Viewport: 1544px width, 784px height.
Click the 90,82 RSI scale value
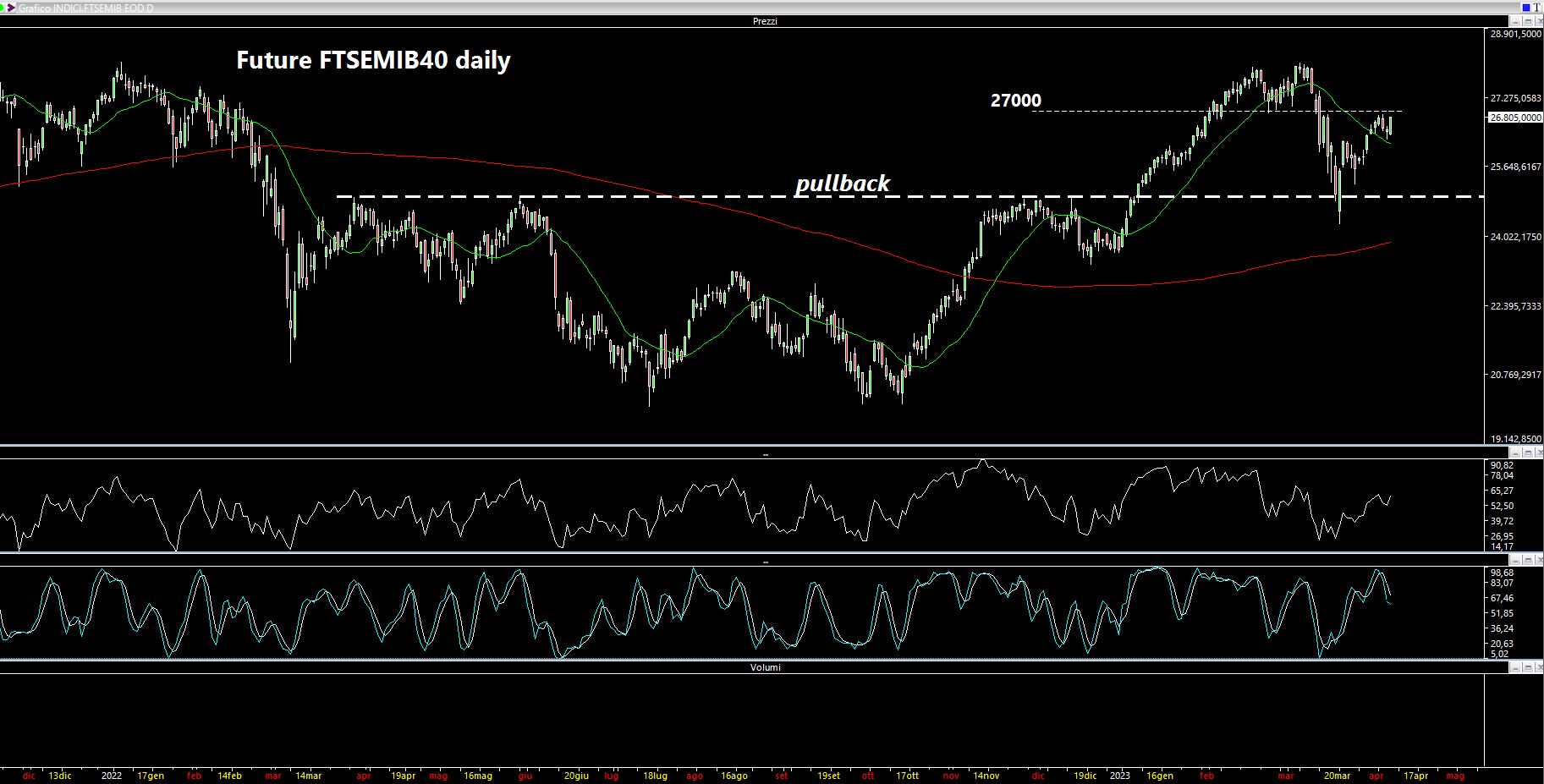pyautogui.click(x=1502, y=465)
